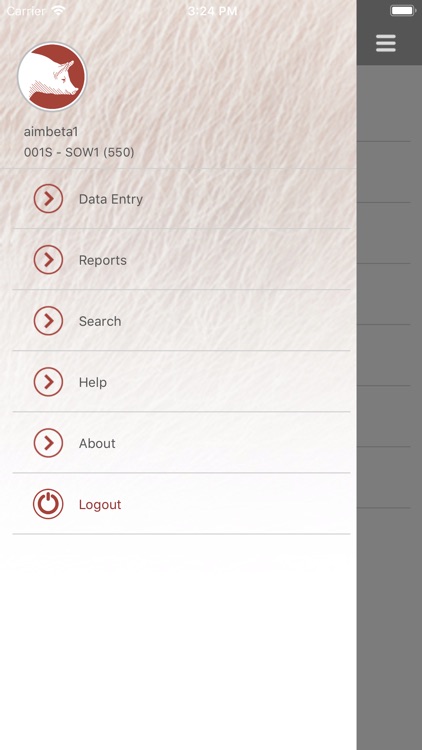Tap the power icon for Logout
The height and width of the screenshot is (750, 422).
pyautogui.click(x=48, y=504)
